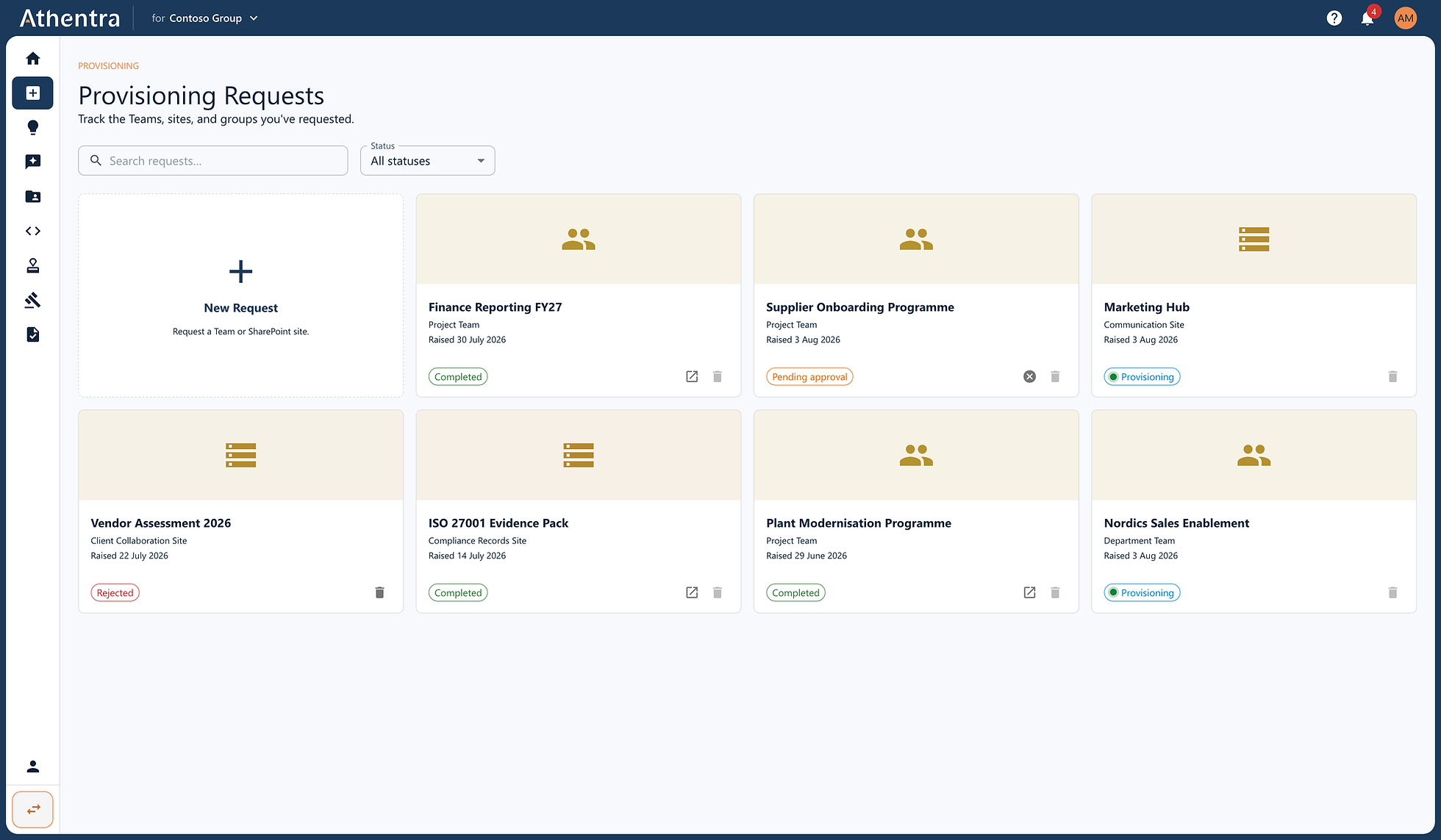Click 'Department Team' text
Screen dimensions: 1441x840
[1139, 541]
